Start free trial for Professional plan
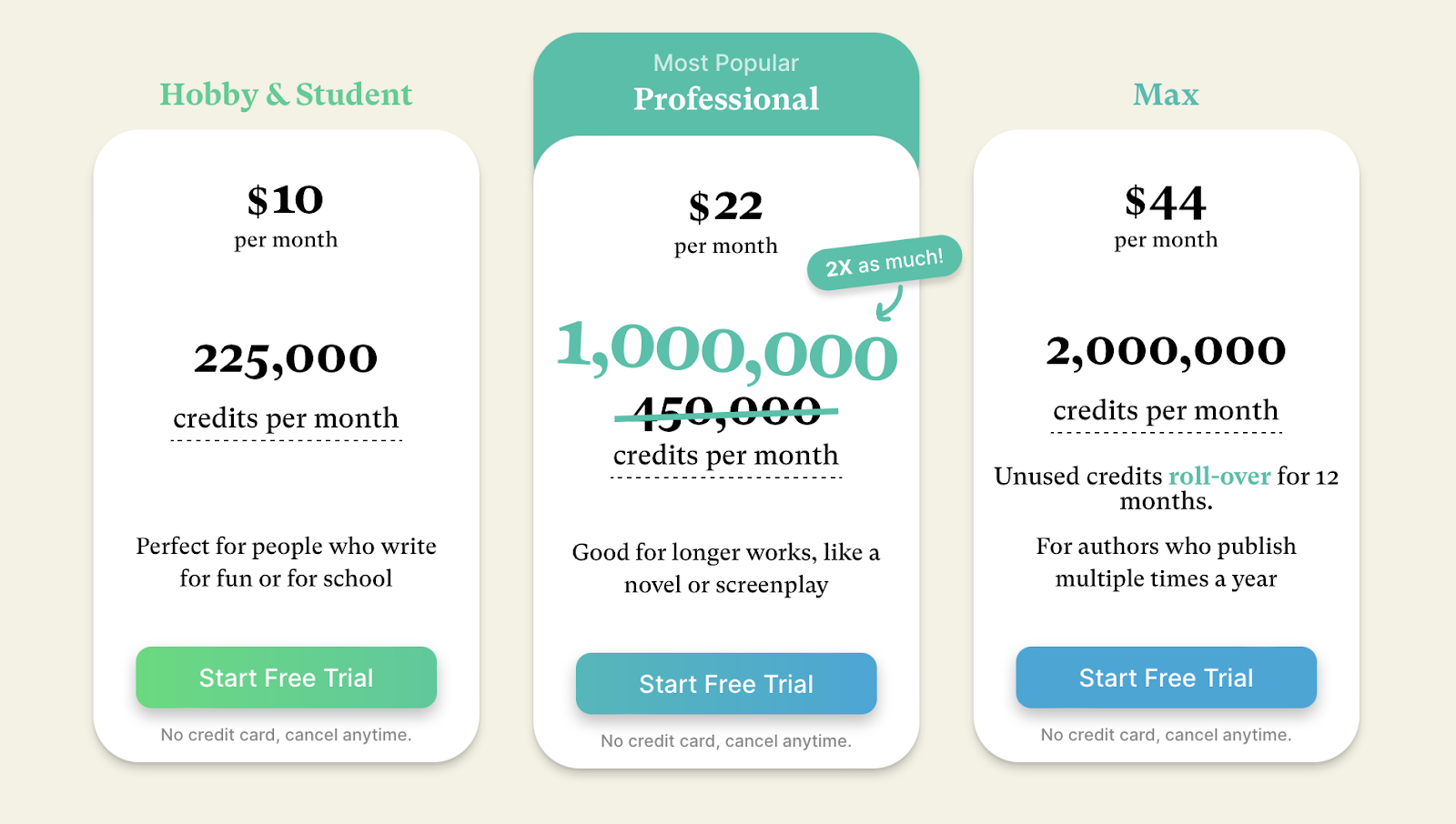The width and height of the screenshot is (1456, 824). 726,684
